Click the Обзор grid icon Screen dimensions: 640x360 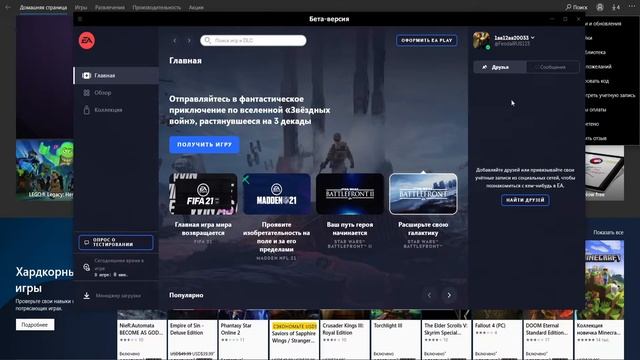point(87,93)
